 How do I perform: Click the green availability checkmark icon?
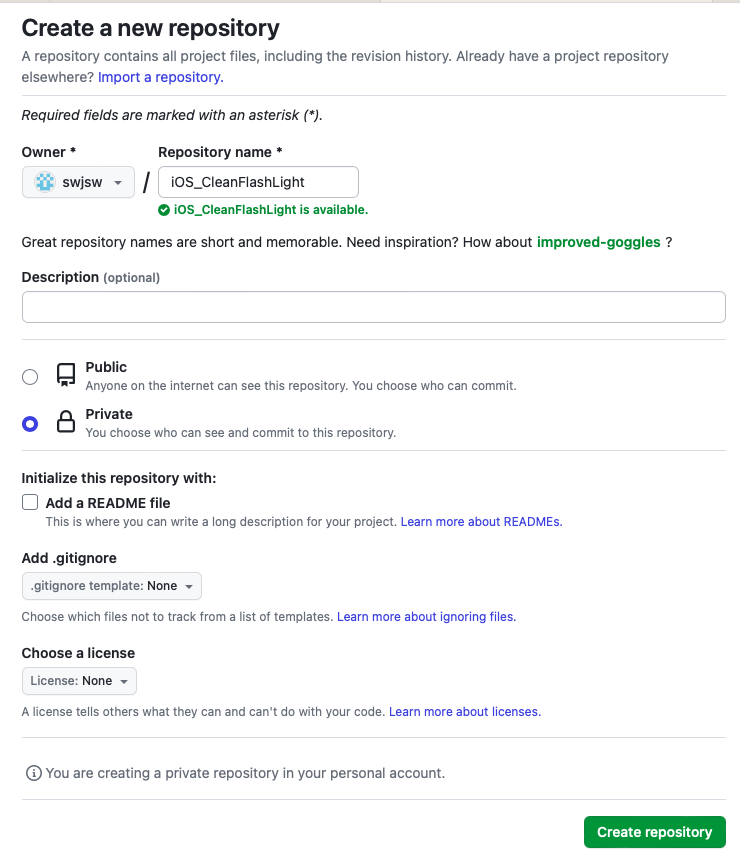point(164,210)
